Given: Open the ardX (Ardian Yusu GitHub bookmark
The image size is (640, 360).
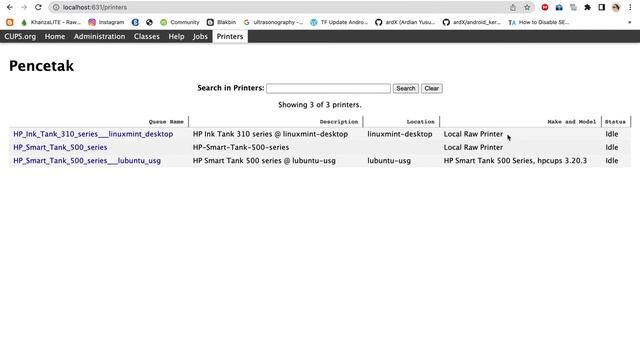Looking at the screenshot, I should point(405,22).
